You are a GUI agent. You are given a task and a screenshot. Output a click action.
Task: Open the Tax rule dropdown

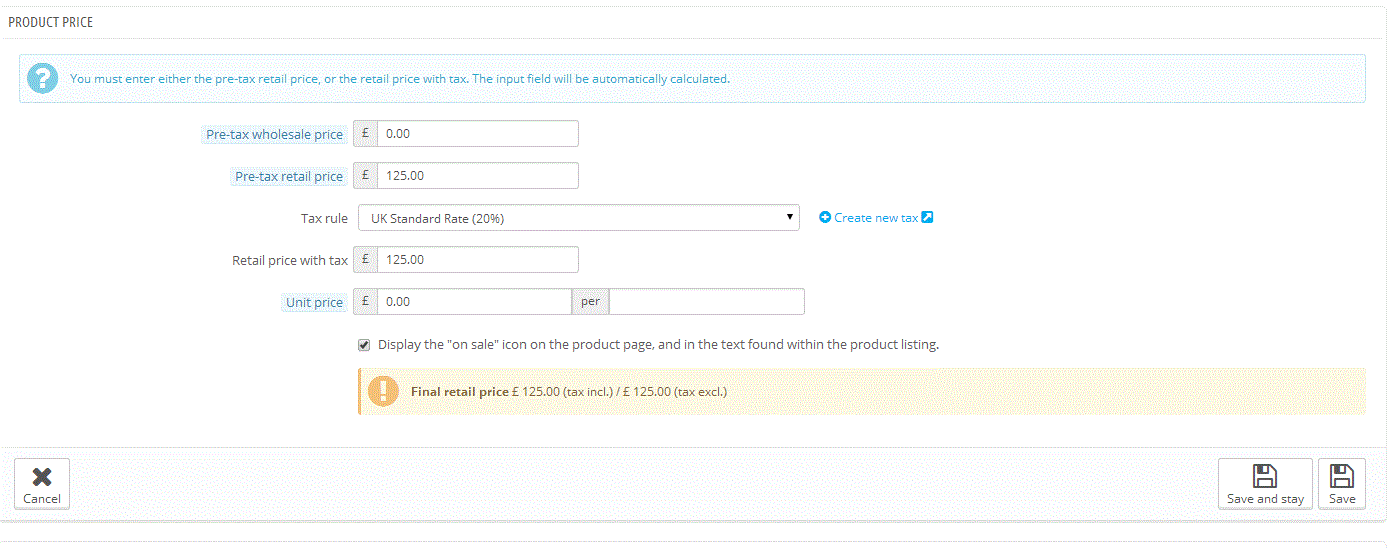(x=578, y=218)
